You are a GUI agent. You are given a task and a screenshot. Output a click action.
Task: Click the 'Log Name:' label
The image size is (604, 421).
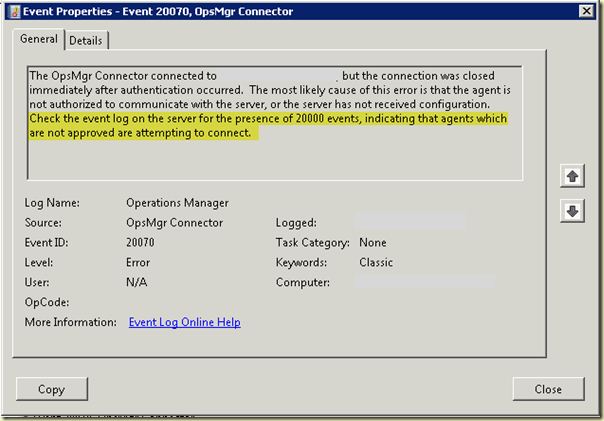pos(52,203)
